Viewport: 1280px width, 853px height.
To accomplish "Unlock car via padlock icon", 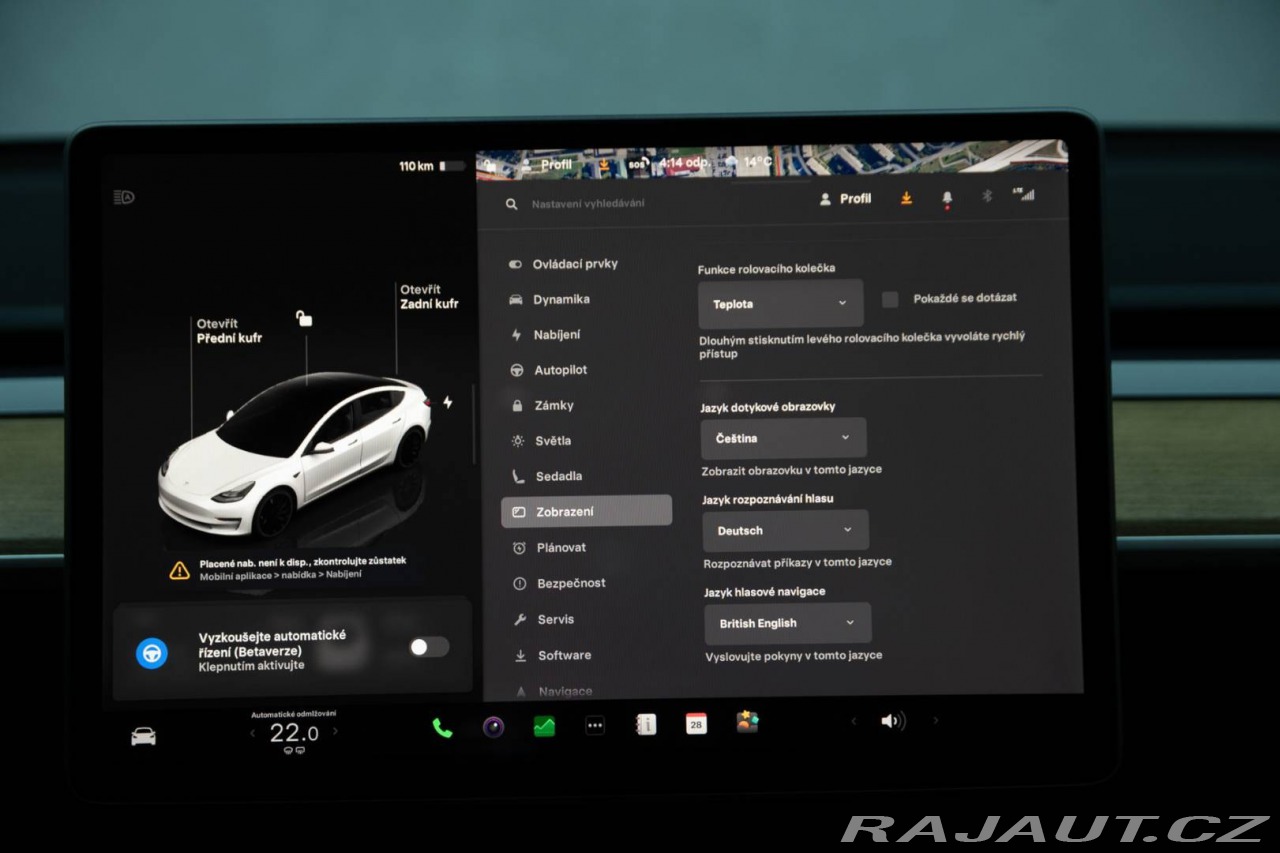I will [x=304, y=318].
